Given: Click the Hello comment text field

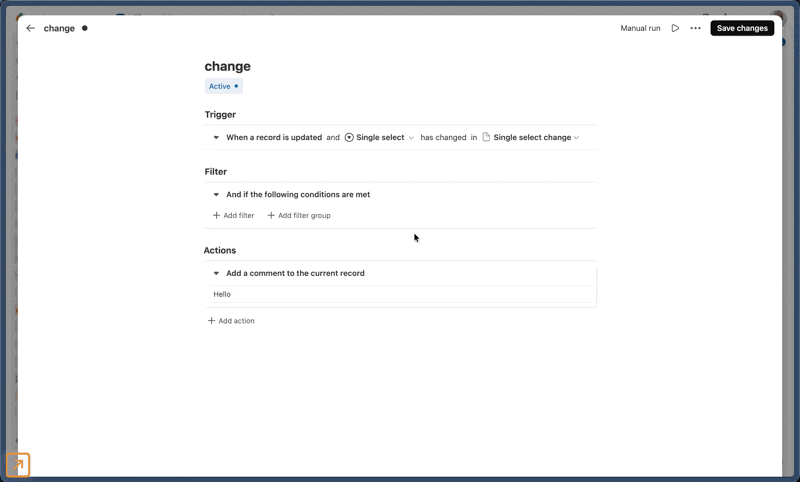Looking at the screenshot, I should 400,294.
